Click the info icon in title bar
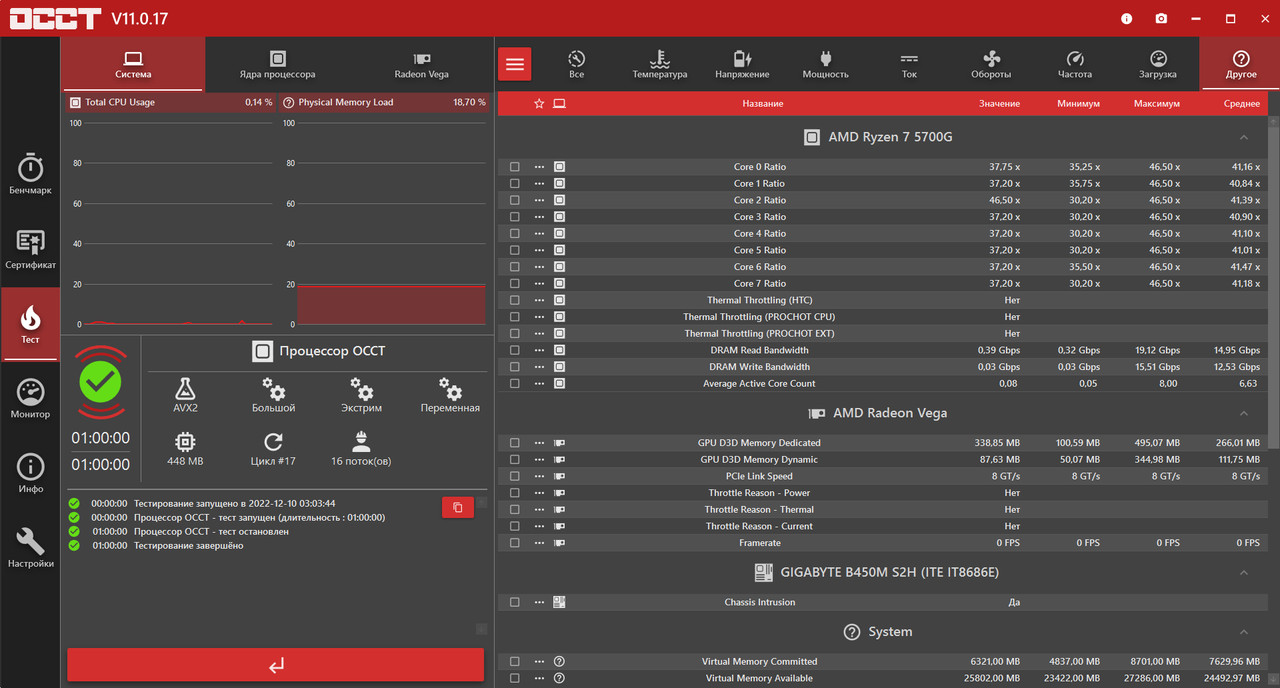1280x688 pixels. coord(1127,18)
